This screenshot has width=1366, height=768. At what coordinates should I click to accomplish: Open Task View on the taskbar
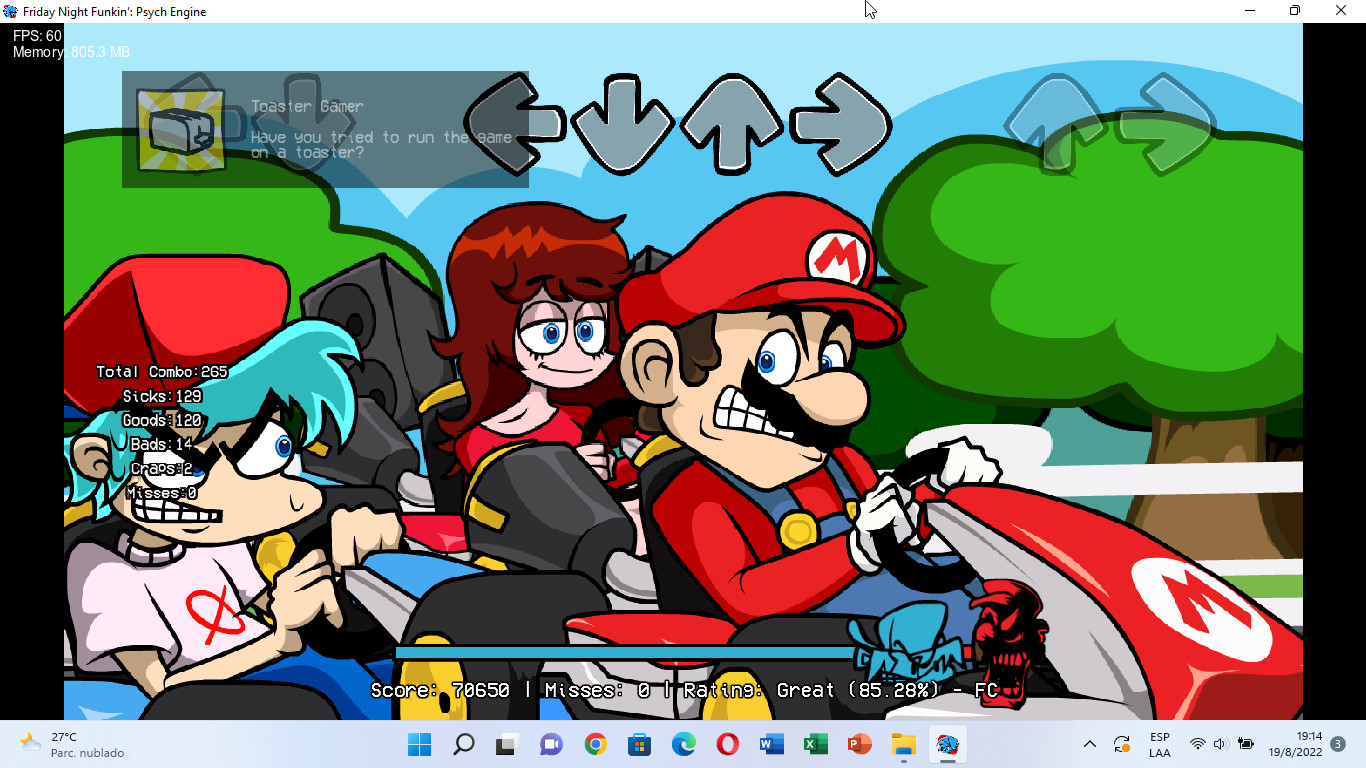tap(508, 744)
